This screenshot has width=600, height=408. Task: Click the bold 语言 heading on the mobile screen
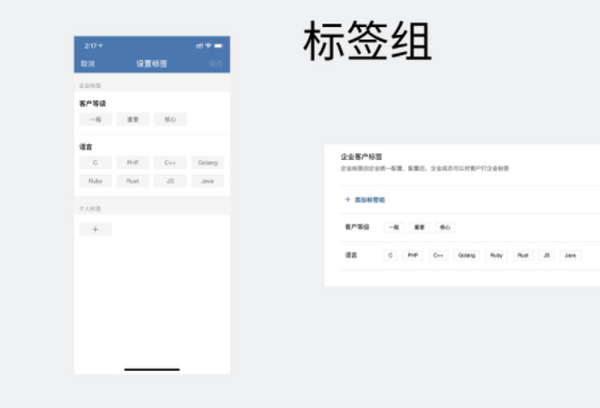[86, 147]
